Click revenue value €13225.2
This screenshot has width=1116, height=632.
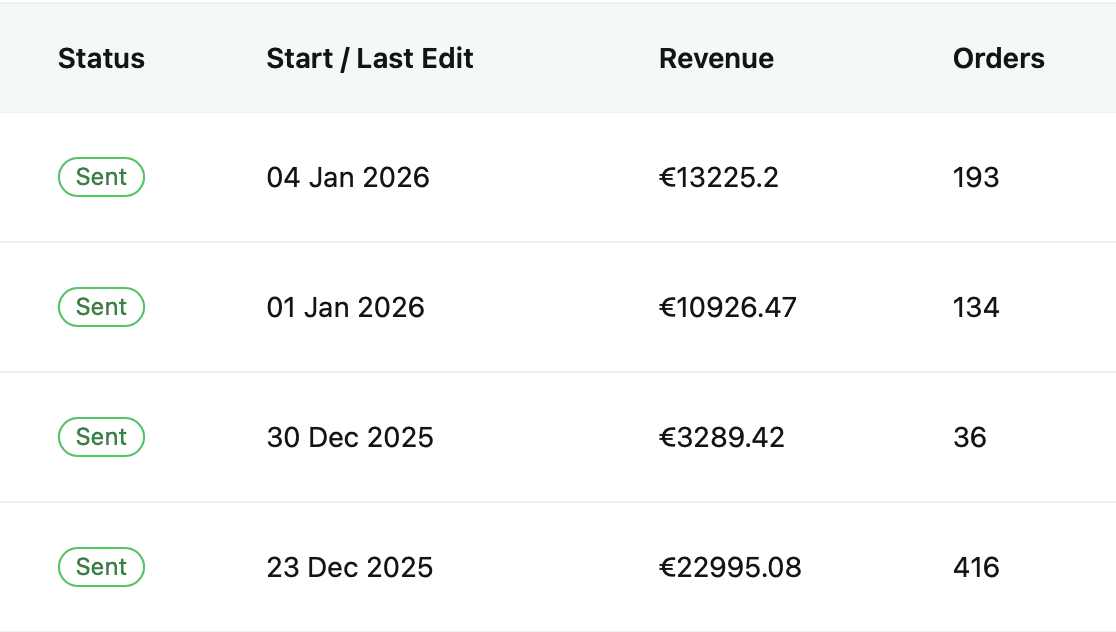[x=718, y=178]
